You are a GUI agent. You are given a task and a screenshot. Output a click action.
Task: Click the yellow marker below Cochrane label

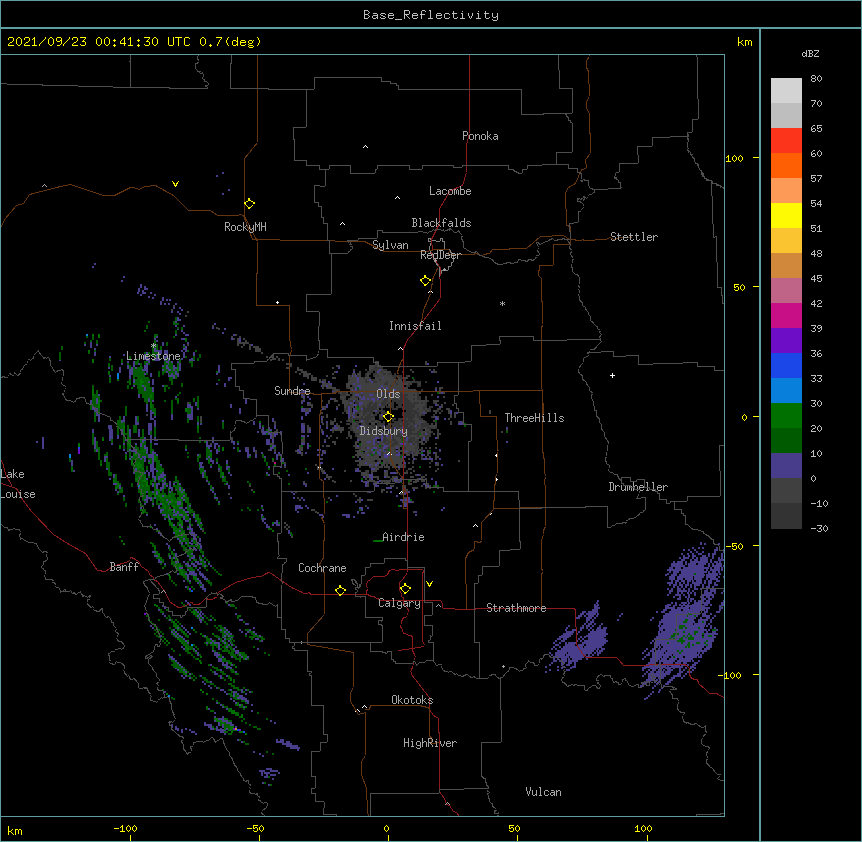pos(340,590)
